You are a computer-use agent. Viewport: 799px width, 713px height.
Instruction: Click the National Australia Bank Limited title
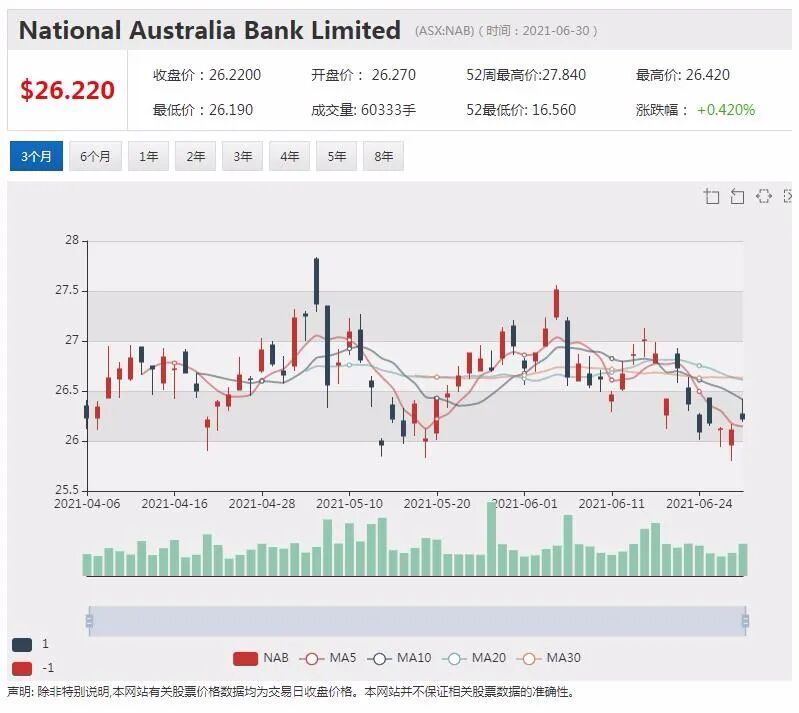209,30
